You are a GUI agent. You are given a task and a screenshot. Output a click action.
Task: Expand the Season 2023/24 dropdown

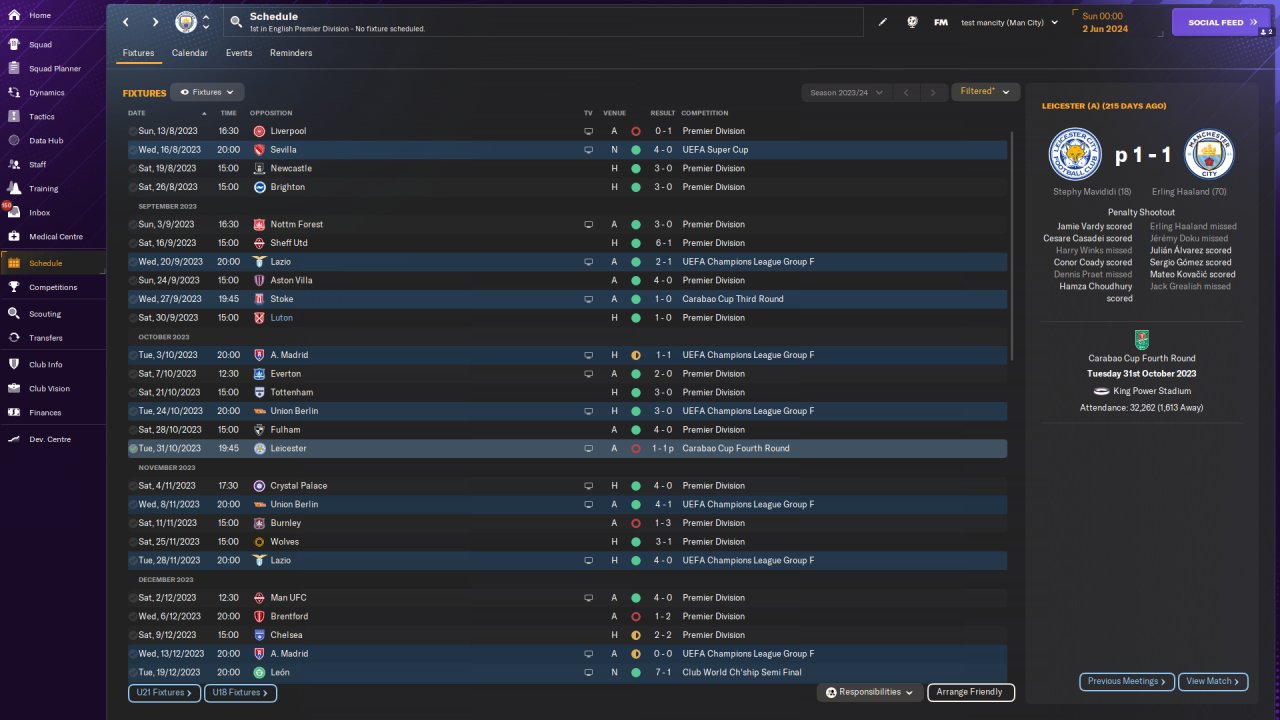point(846,92)
